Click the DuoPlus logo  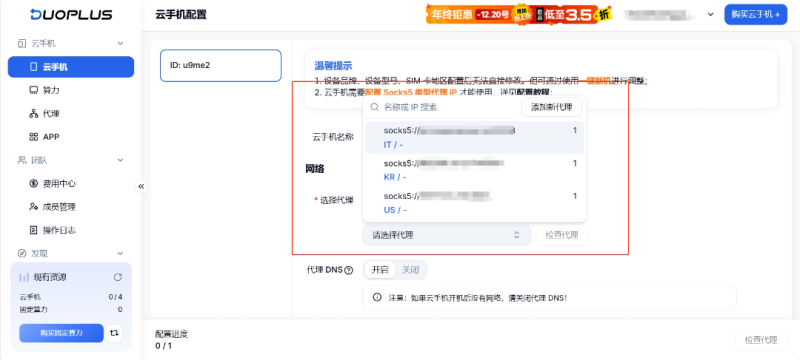[71, 14]
